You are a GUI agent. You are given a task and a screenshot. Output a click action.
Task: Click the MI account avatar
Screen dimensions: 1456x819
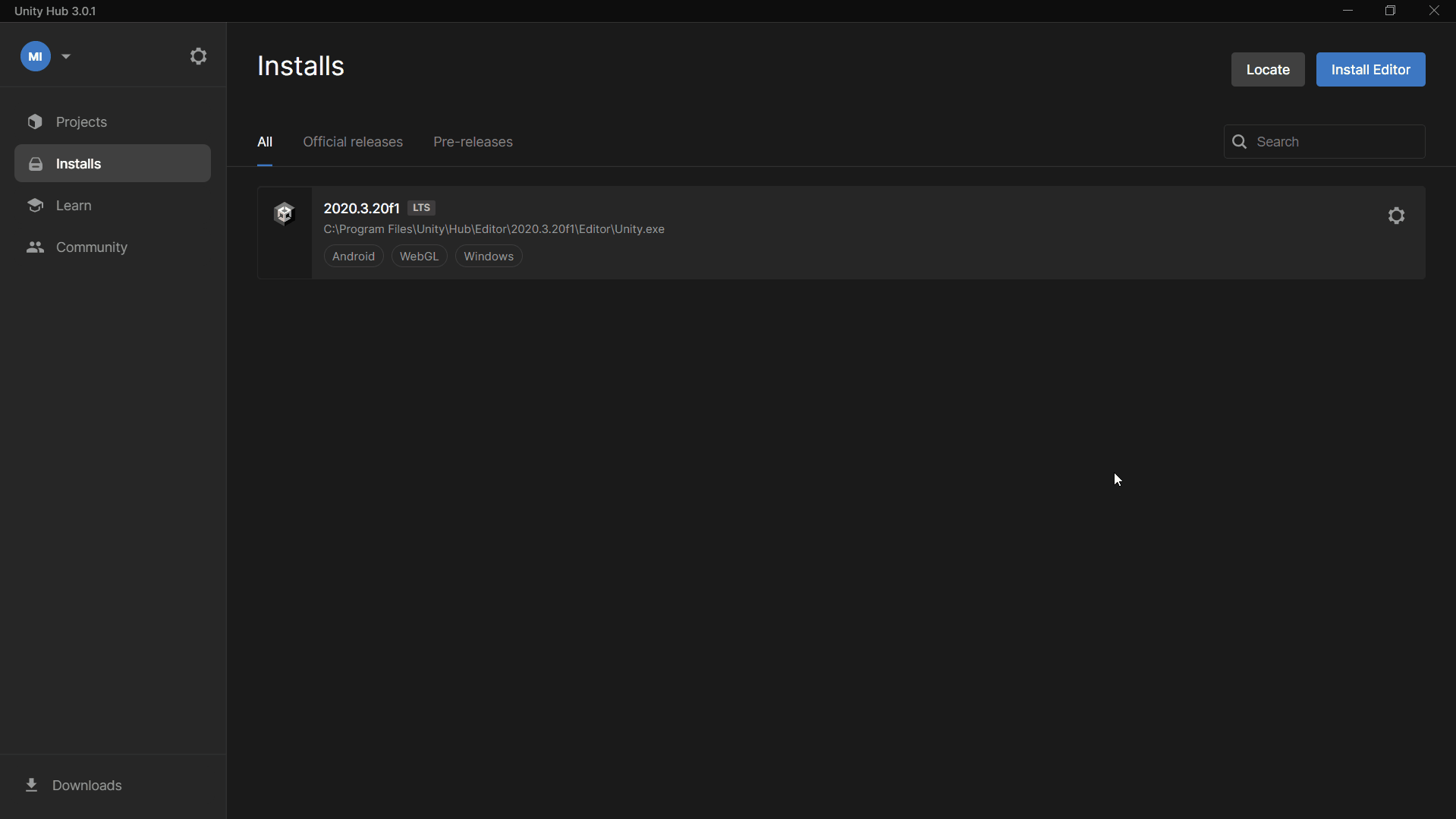click(x=35, y=56)
